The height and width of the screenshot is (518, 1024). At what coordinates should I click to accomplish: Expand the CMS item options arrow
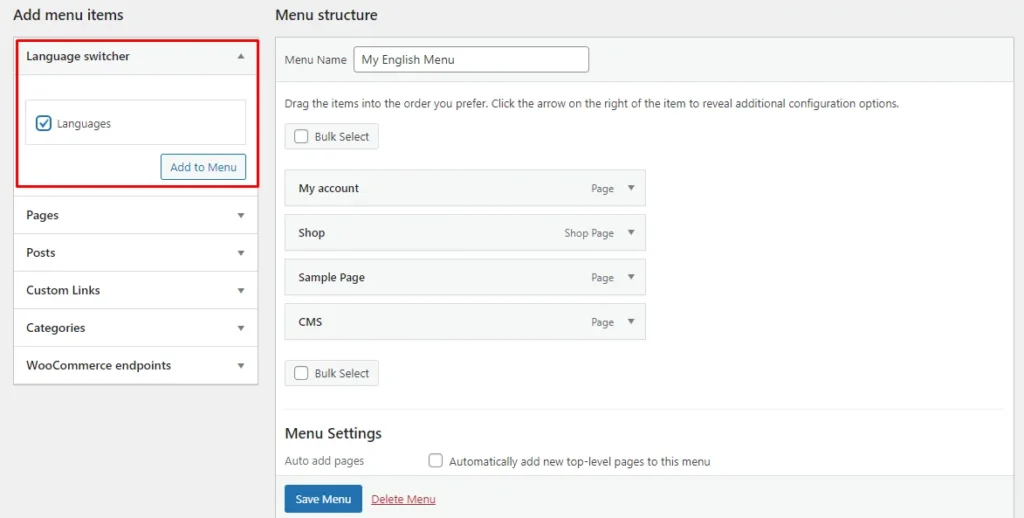[630, 322]
